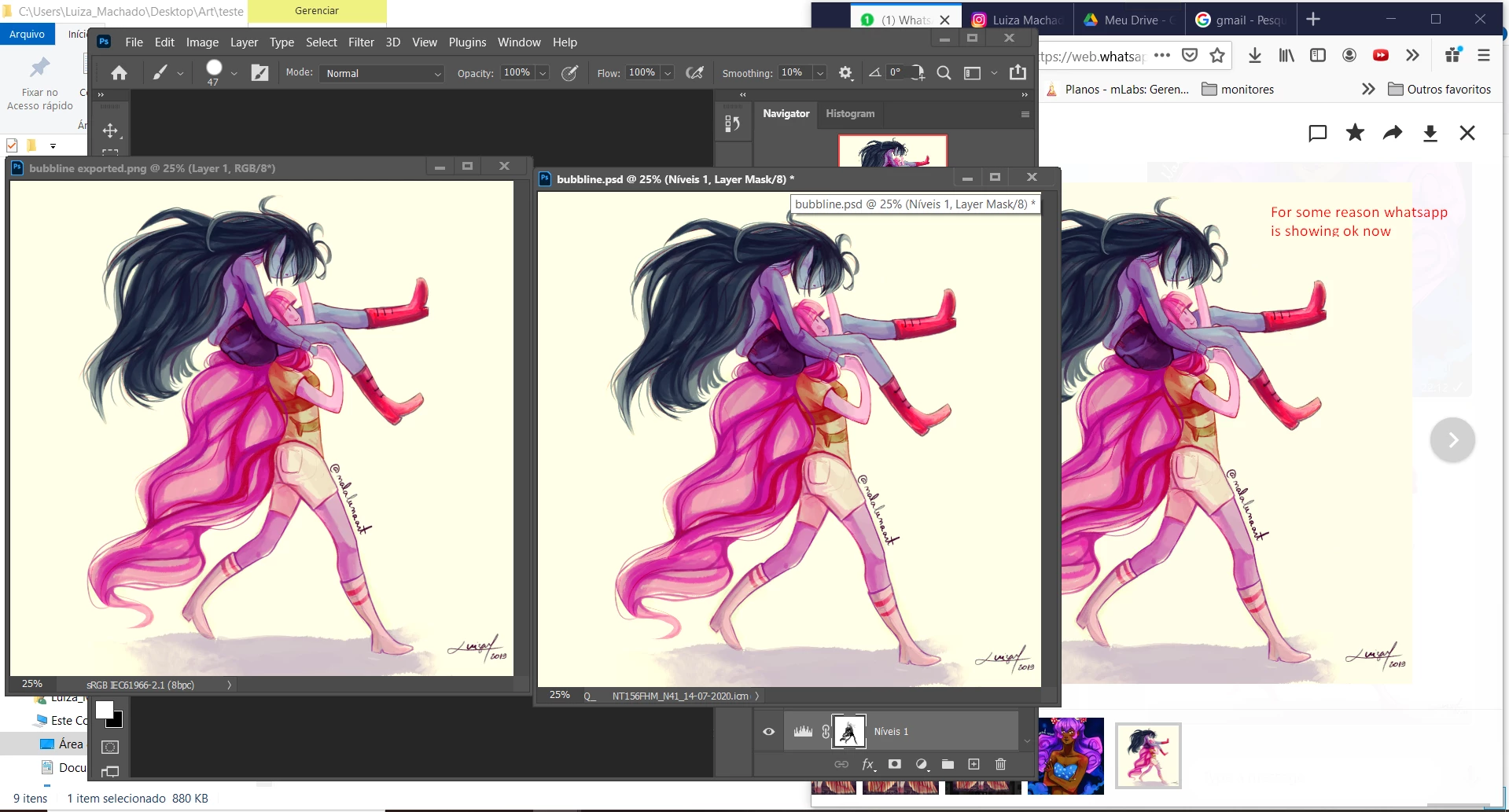Click the next image arrow button
This screenshot has height=812, width=1509.
coord(1452,440)
